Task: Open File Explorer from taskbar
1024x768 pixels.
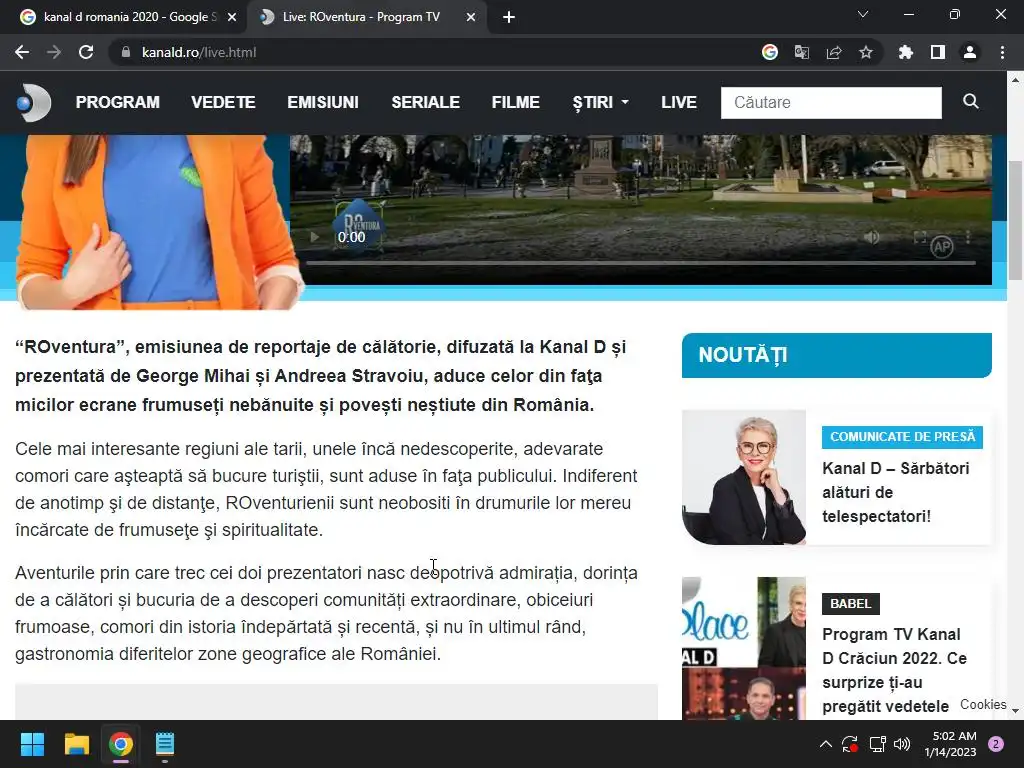Action: [76, 744]
